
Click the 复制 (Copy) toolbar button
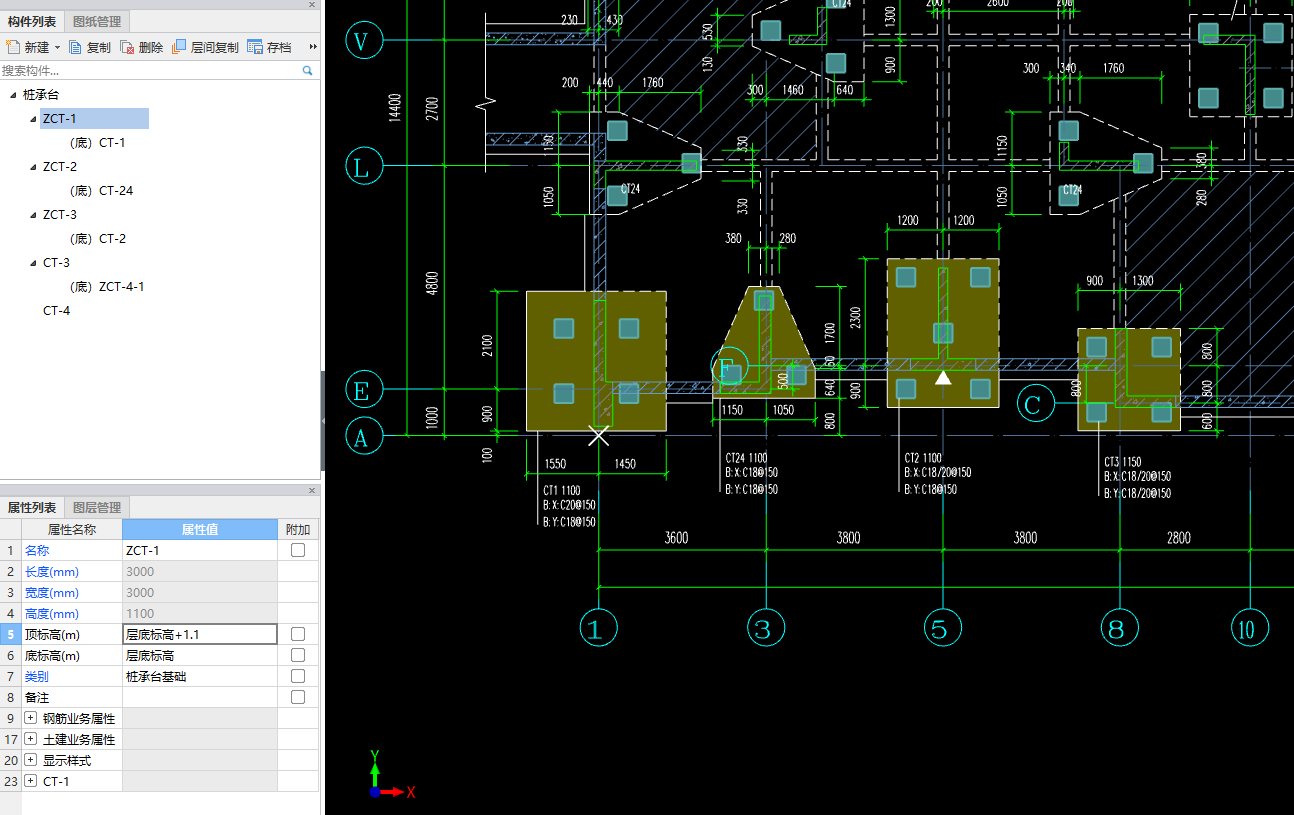[90, 47]
